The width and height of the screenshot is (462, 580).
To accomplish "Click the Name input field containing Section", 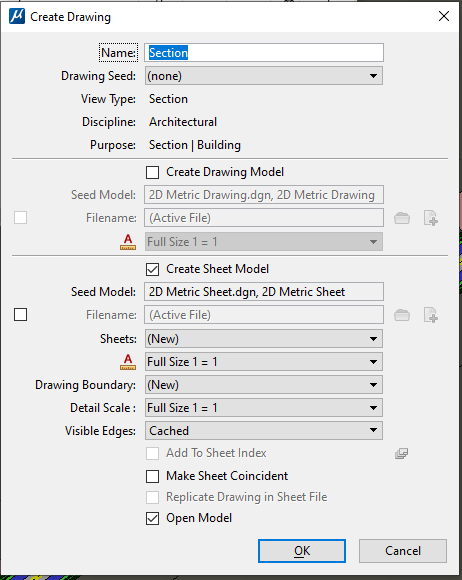I will 264,53.
